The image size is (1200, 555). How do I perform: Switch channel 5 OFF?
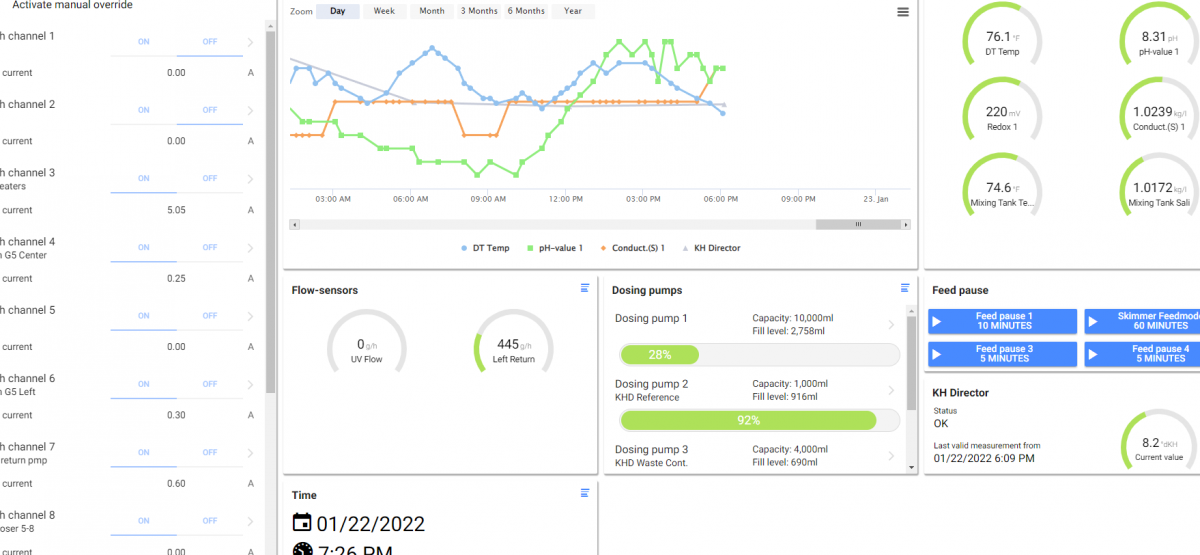(x=209, y=316)
